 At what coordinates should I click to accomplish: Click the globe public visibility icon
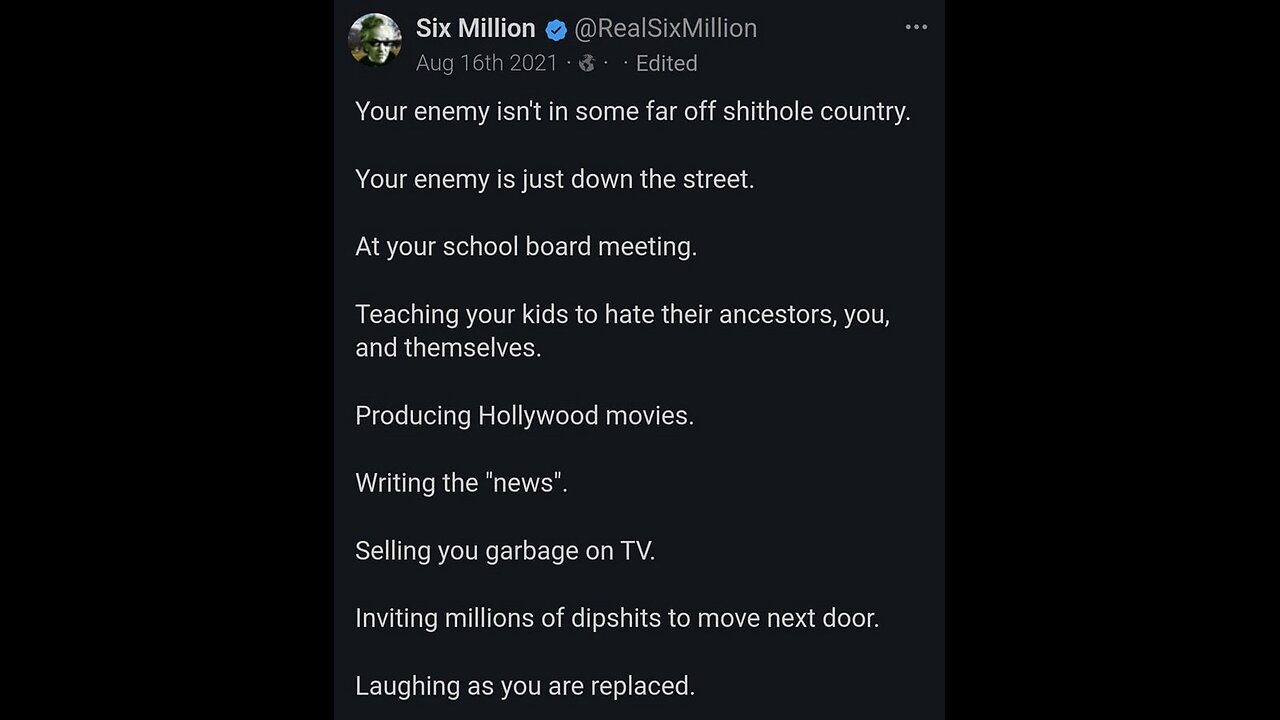(587, 63)
